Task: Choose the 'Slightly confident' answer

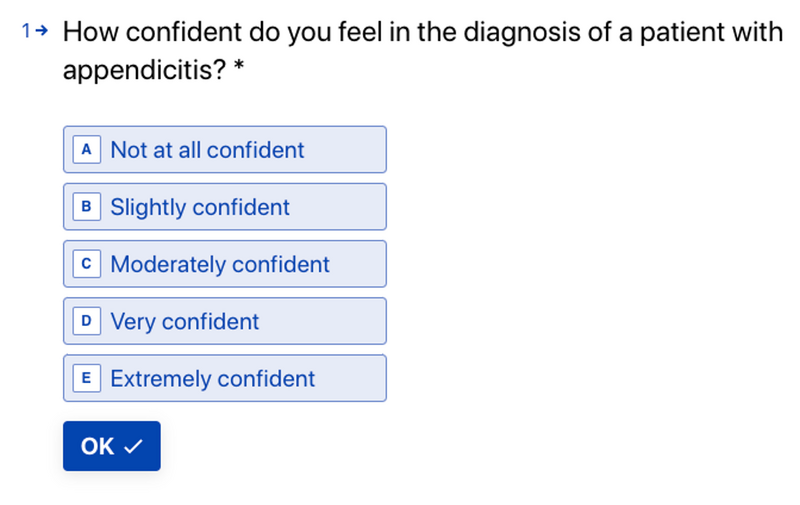Action: click(x=225, y=207)
